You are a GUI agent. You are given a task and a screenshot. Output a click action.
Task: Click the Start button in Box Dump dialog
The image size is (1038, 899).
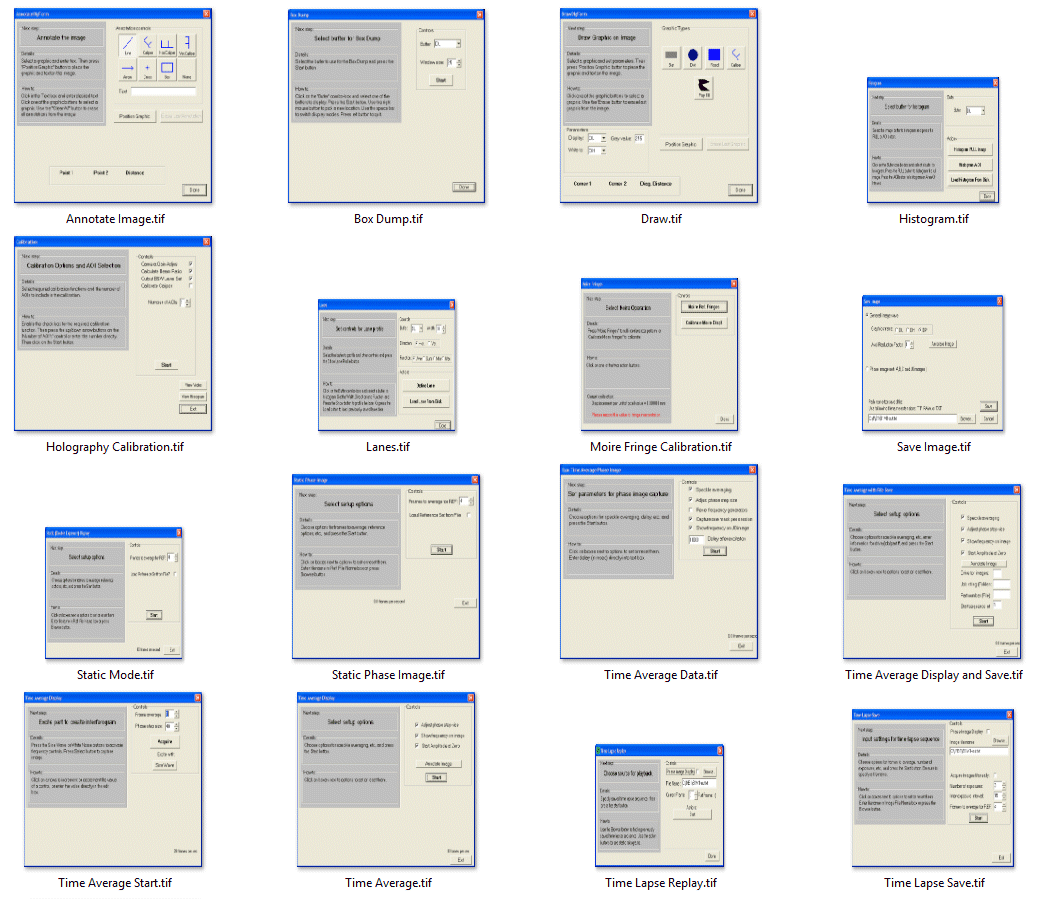(x=440, y=79)
